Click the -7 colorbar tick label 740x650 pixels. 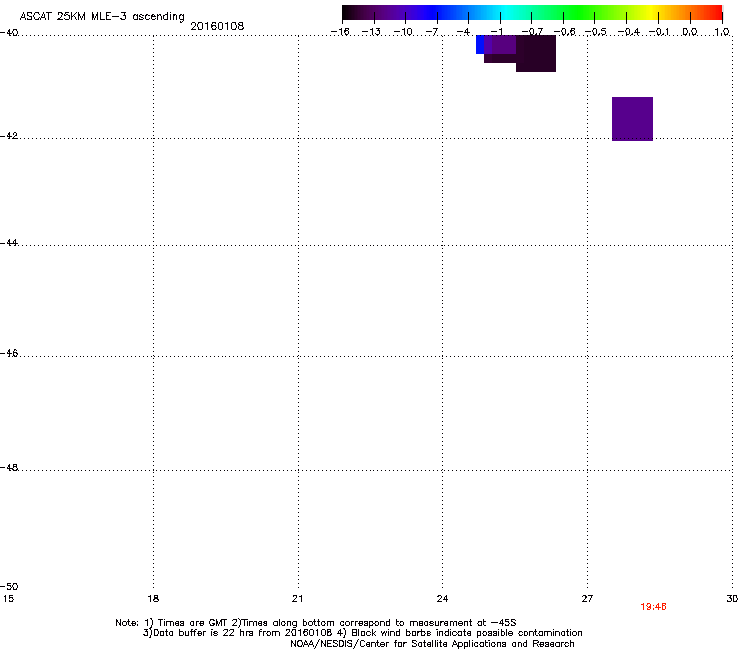click(431, 32)
